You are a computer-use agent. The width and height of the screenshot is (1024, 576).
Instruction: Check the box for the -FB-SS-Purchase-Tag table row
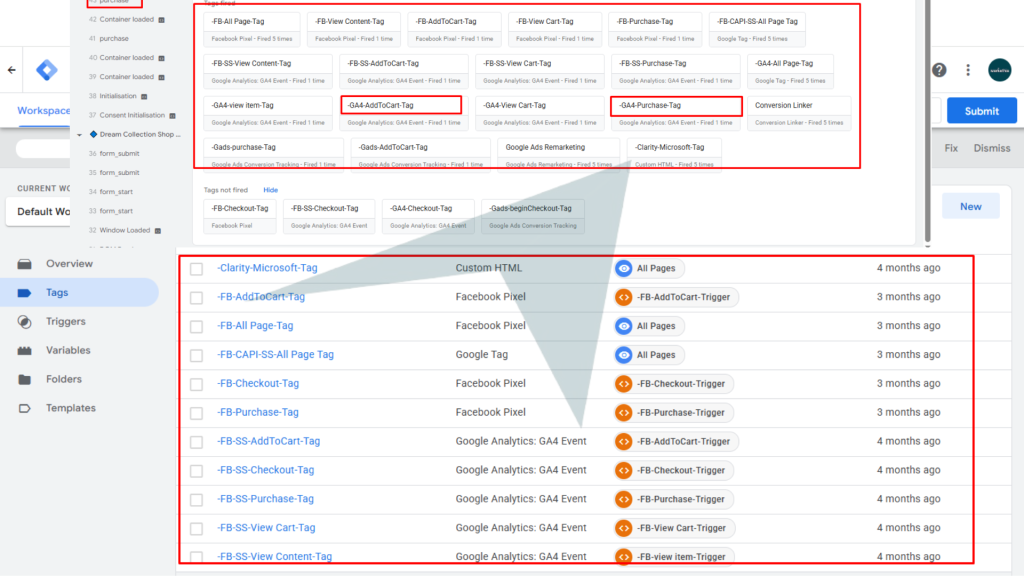click(197, 499)
